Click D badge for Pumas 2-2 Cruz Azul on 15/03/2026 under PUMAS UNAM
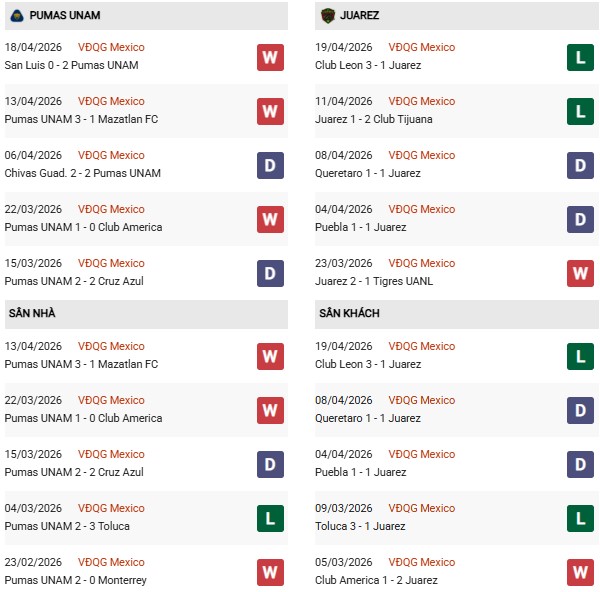600x592 pixels. (270, 273)
